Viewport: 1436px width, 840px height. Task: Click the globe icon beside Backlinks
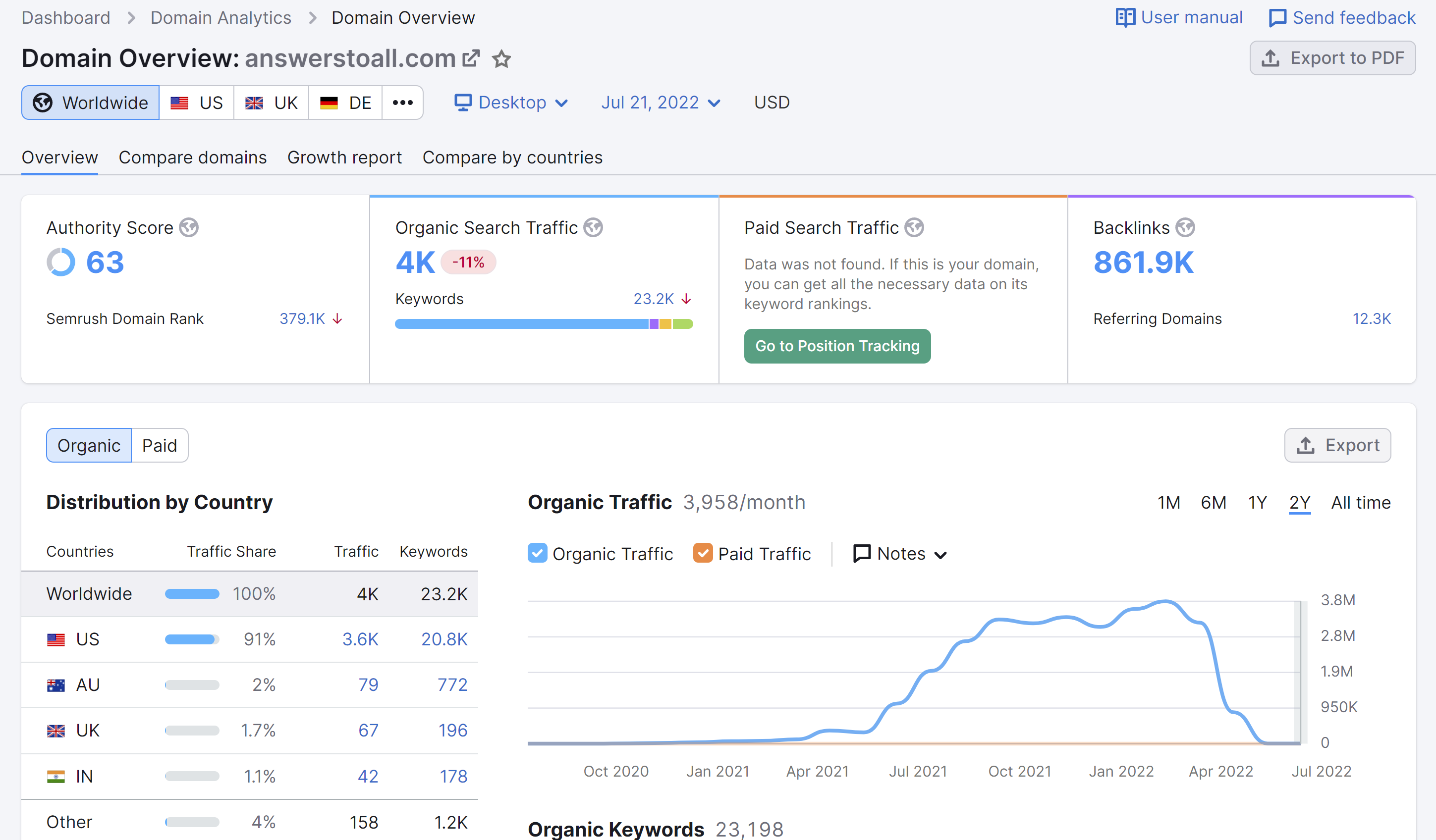coord(1185,227)
